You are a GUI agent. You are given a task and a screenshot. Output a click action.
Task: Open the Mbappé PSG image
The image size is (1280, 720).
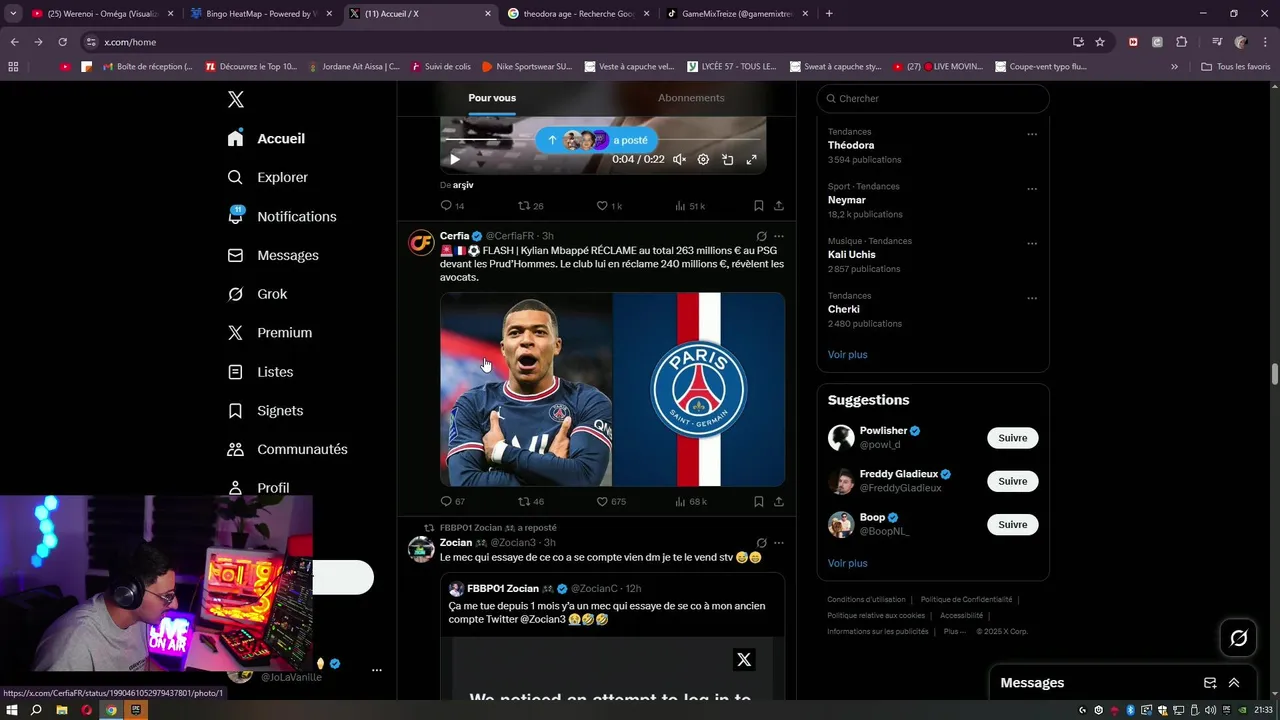pyautogui.click(x=612, y=389)
